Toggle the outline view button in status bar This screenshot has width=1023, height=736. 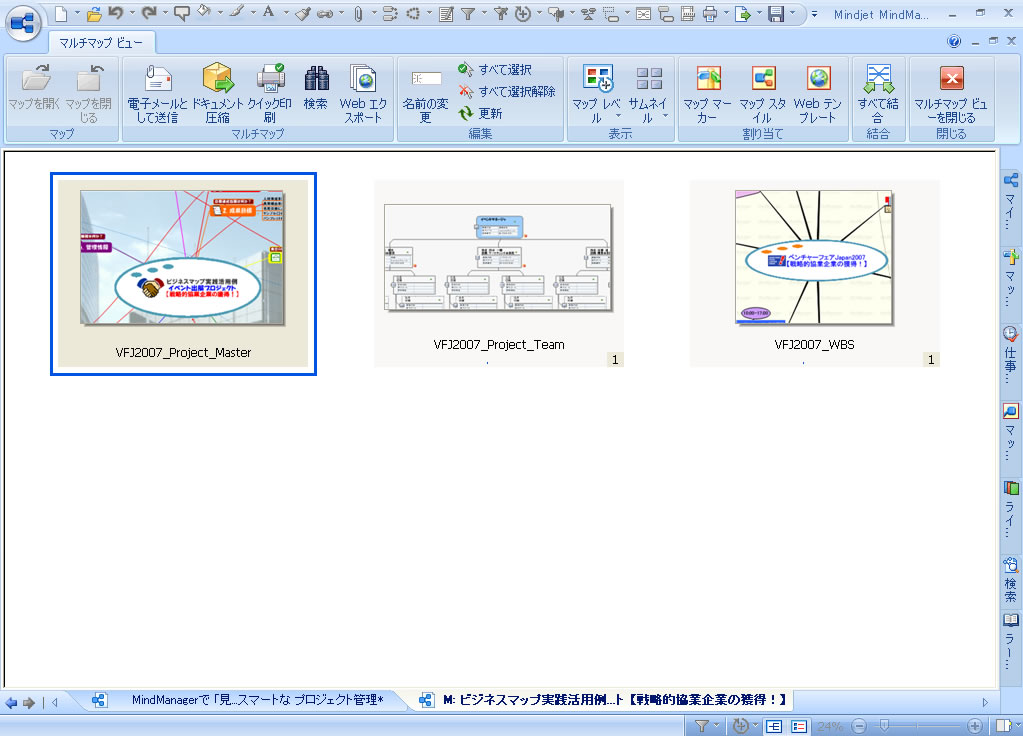[799, 726]
